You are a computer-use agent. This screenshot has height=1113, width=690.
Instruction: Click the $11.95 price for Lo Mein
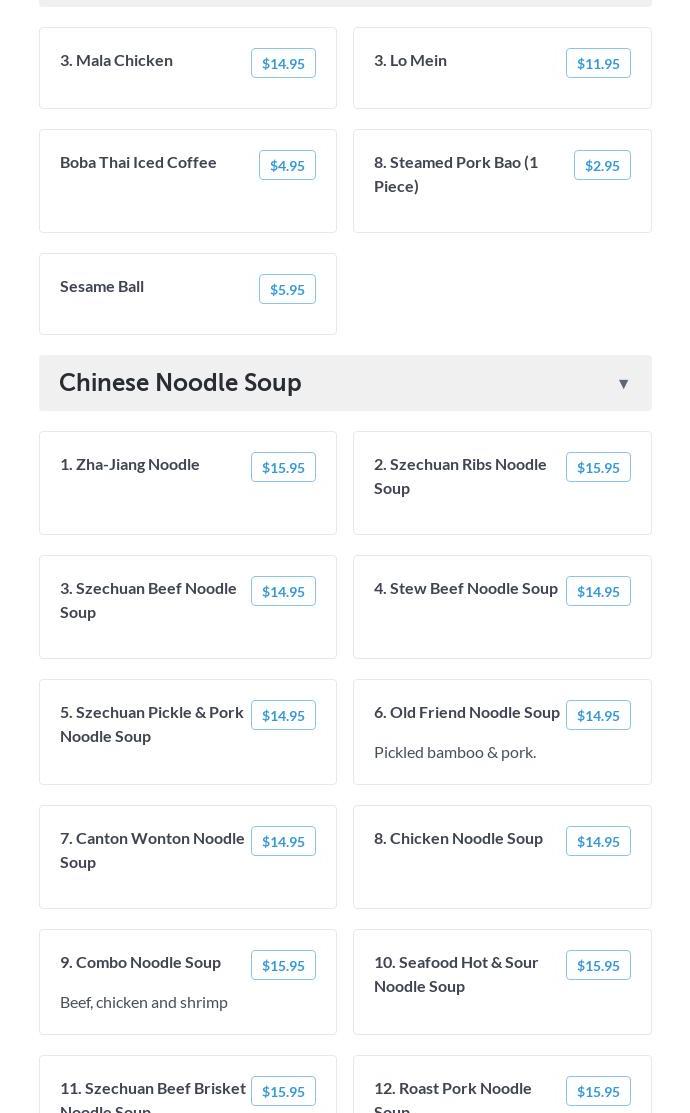point(598,64)
